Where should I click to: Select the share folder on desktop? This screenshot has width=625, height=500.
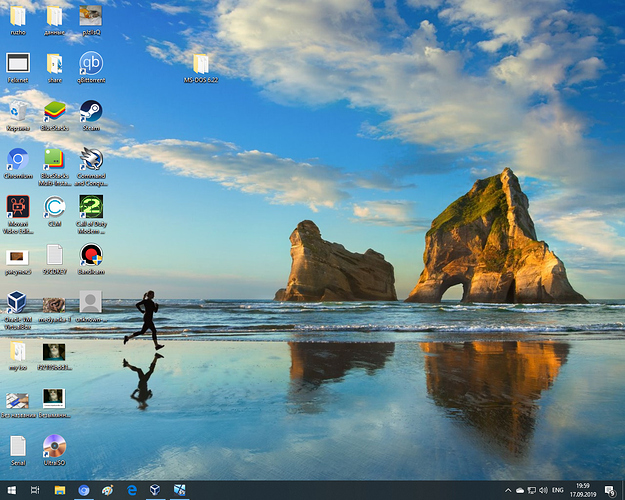(55, 67)
